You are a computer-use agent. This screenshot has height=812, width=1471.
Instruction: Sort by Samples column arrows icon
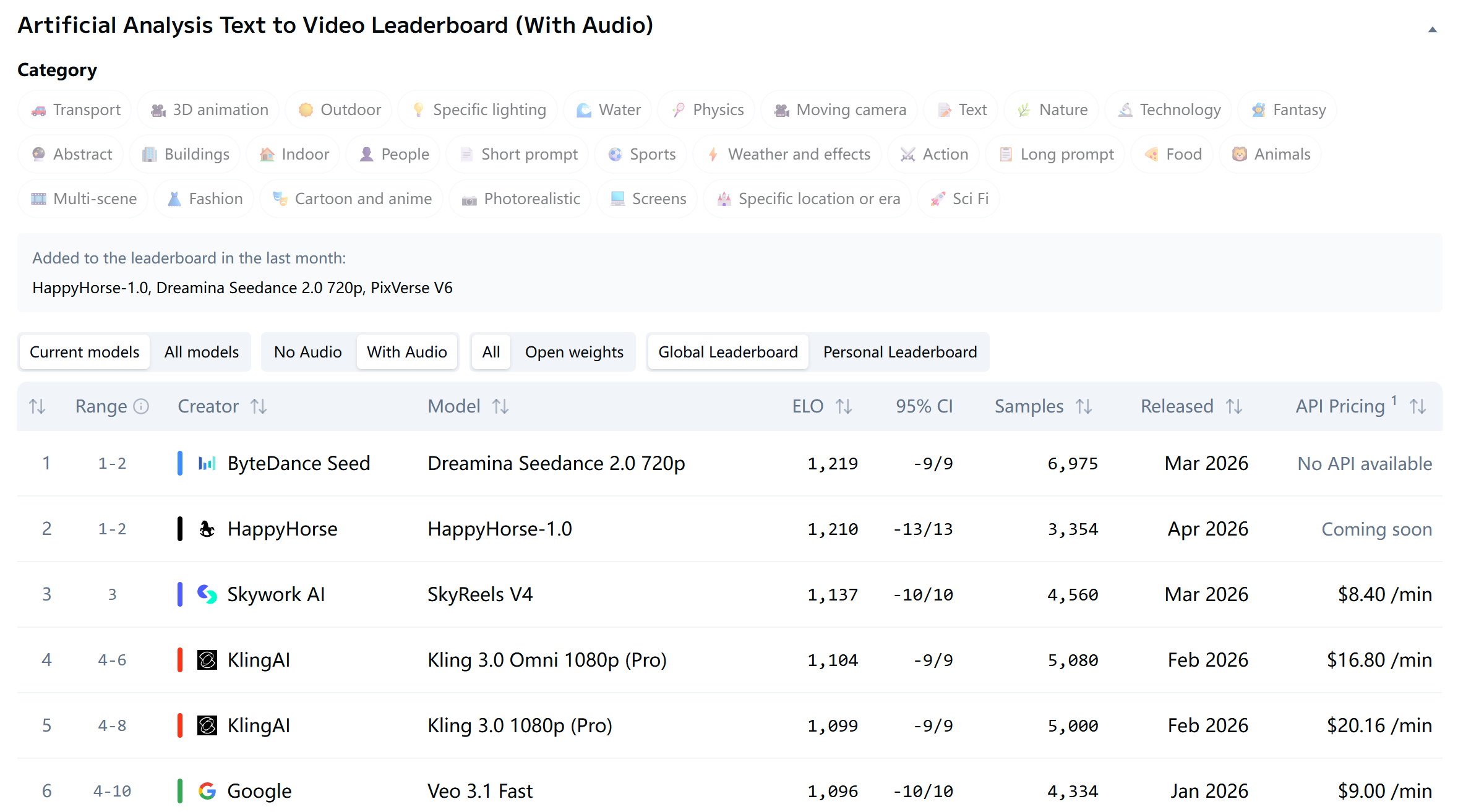tap(1084, 406)
